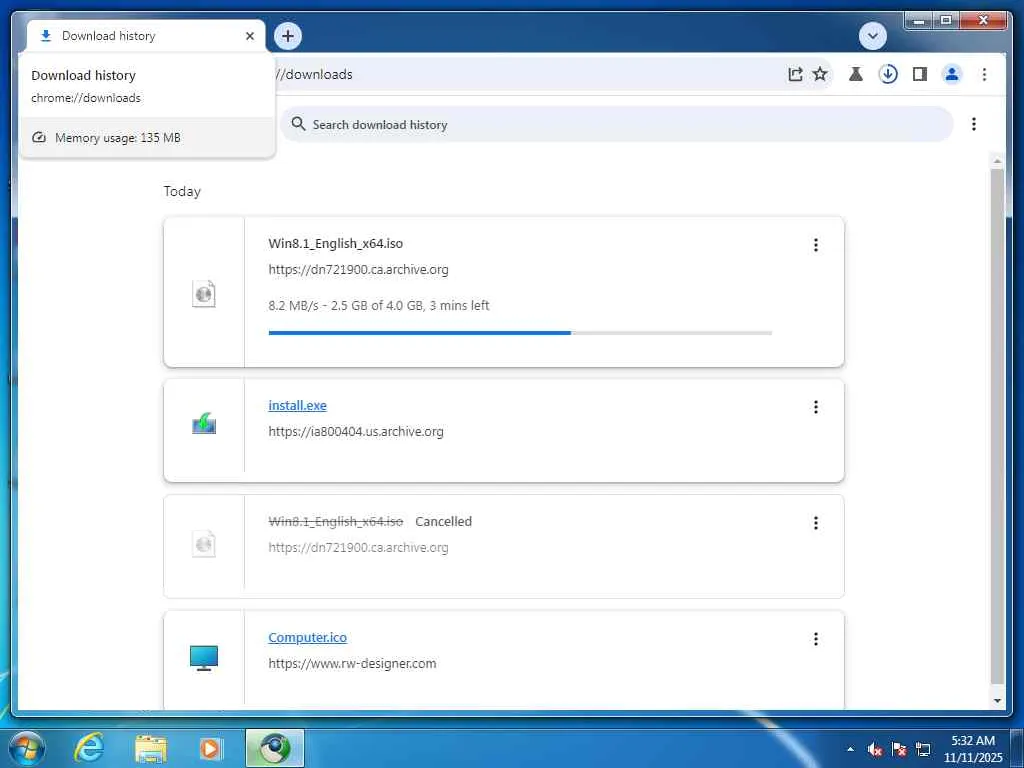Bookmark this page with the star
Viewport: 1024px width, 768px height.
[x=820, y=74]
